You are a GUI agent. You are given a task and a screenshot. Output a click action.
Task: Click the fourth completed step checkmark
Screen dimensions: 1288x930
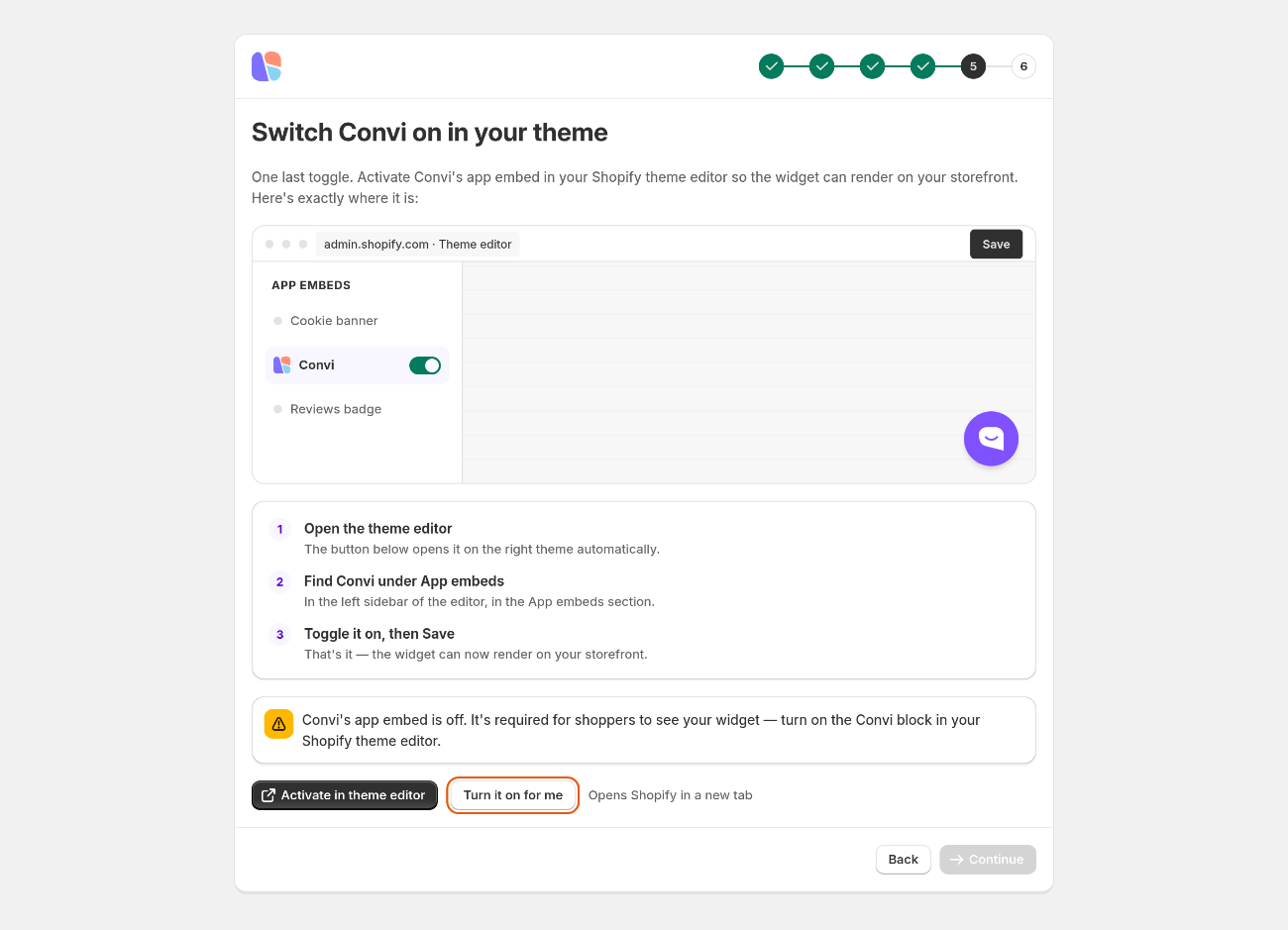[x=922, y=66]
